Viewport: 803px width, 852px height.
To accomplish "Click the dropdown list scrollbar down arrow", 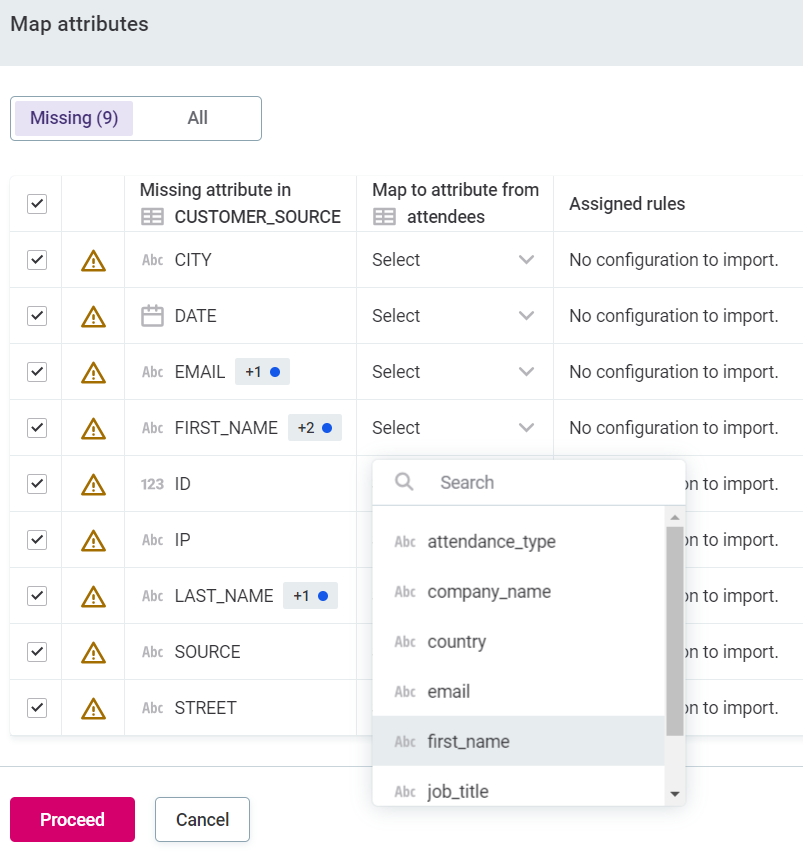I will coord(675,794).
